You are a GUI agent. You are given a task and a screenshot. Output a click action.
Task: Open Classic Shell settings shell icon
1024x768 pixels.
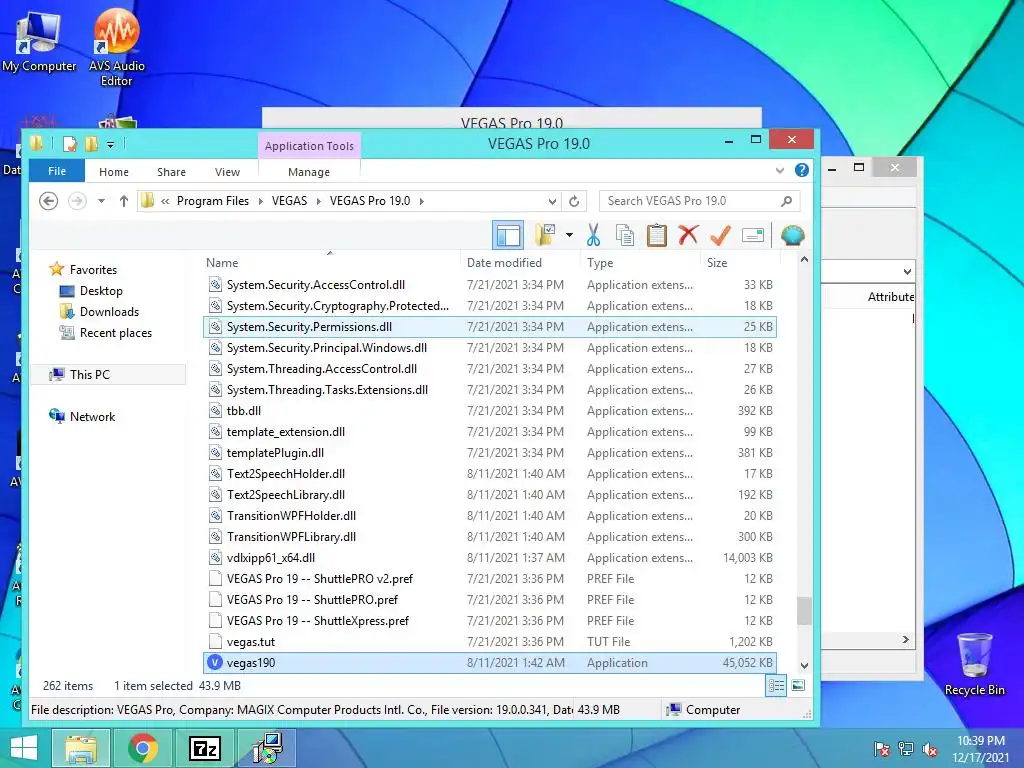click(792, 235)
